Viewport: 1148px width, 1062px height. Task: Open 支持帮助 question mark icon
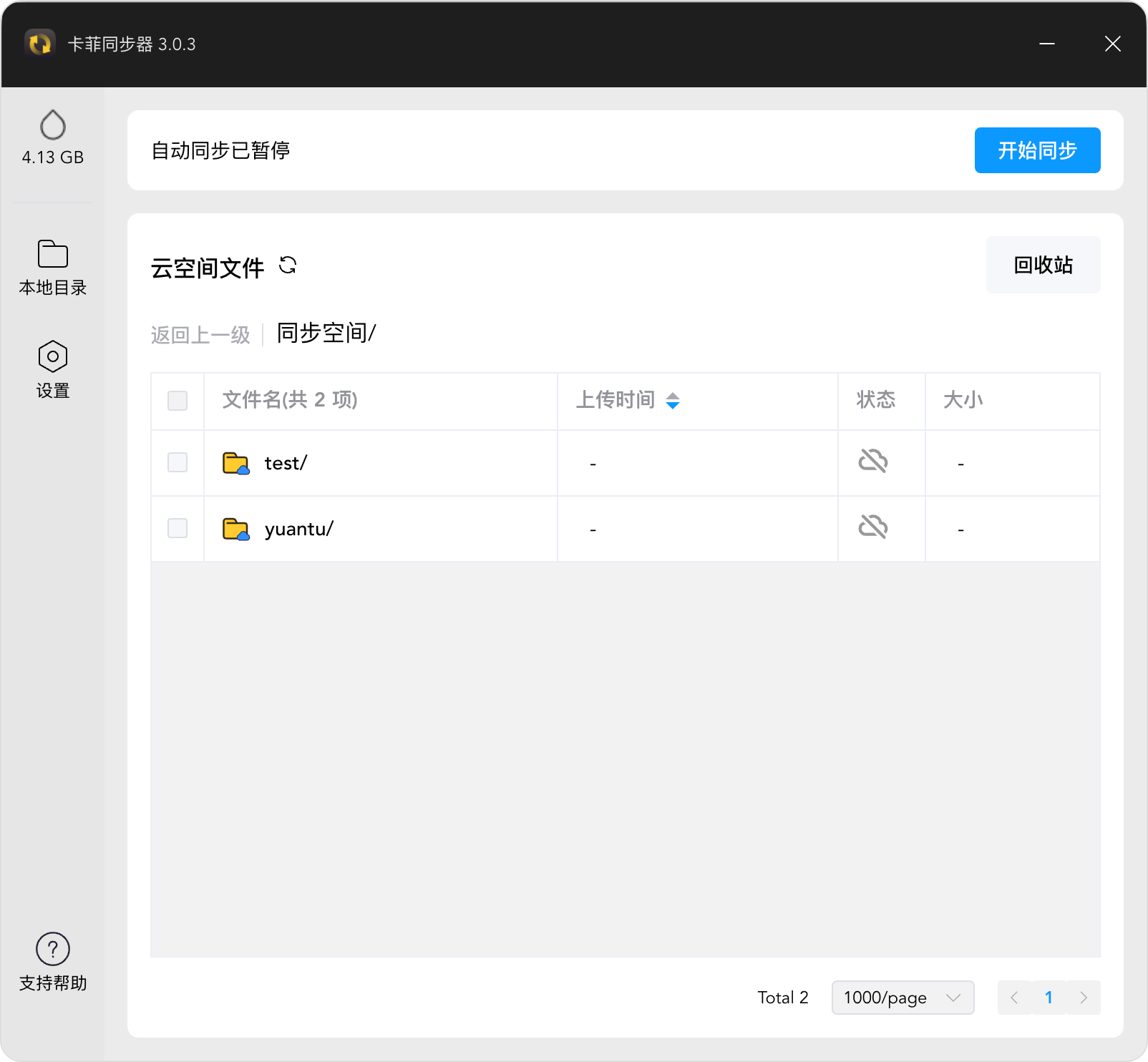[53, 949]
